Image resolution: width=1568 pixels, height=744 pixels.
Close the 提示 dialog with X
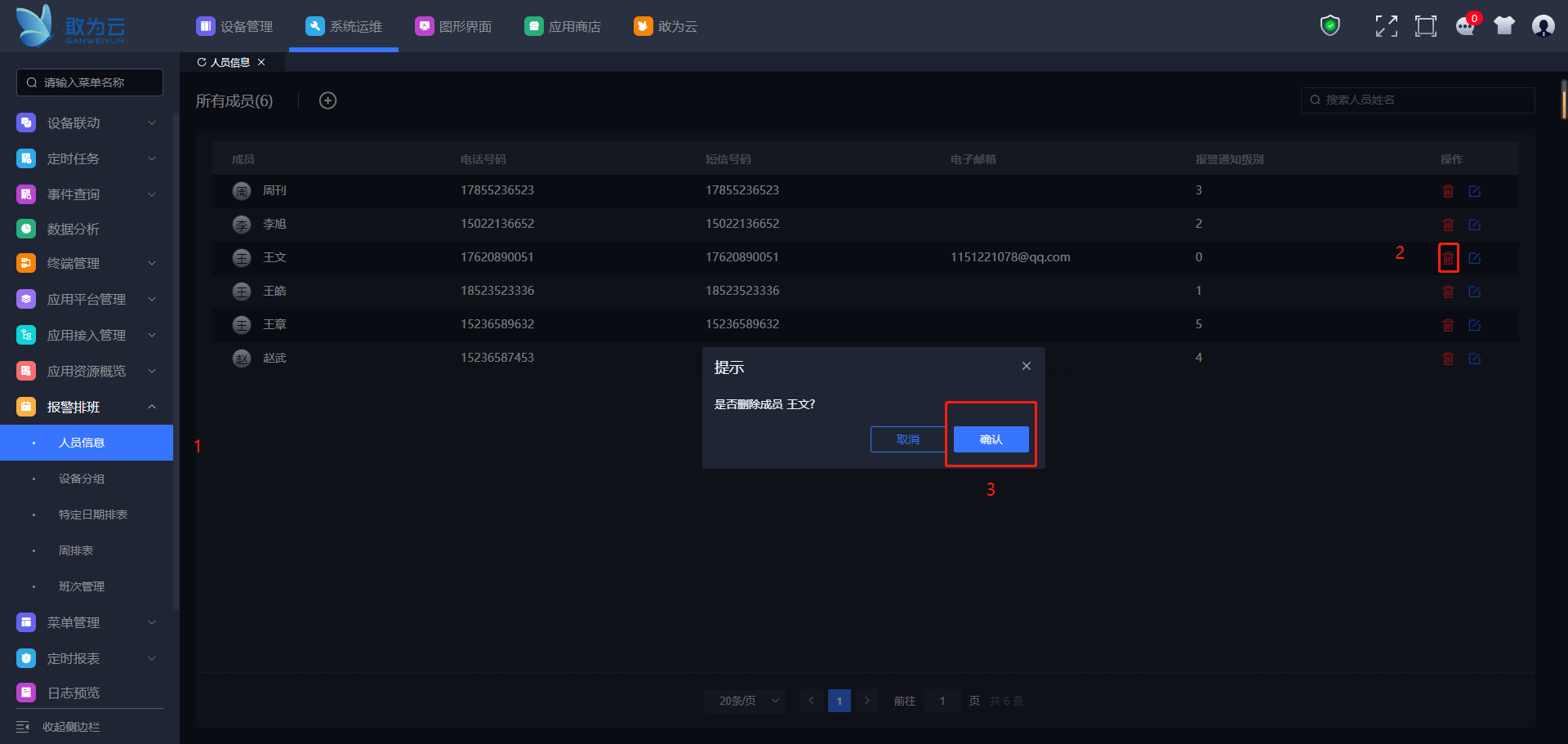click(1027, 366)
